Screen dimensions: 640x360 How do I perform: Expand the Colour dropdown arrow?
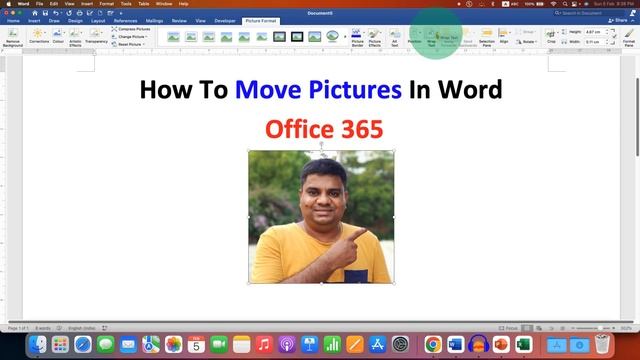point(64,33)
